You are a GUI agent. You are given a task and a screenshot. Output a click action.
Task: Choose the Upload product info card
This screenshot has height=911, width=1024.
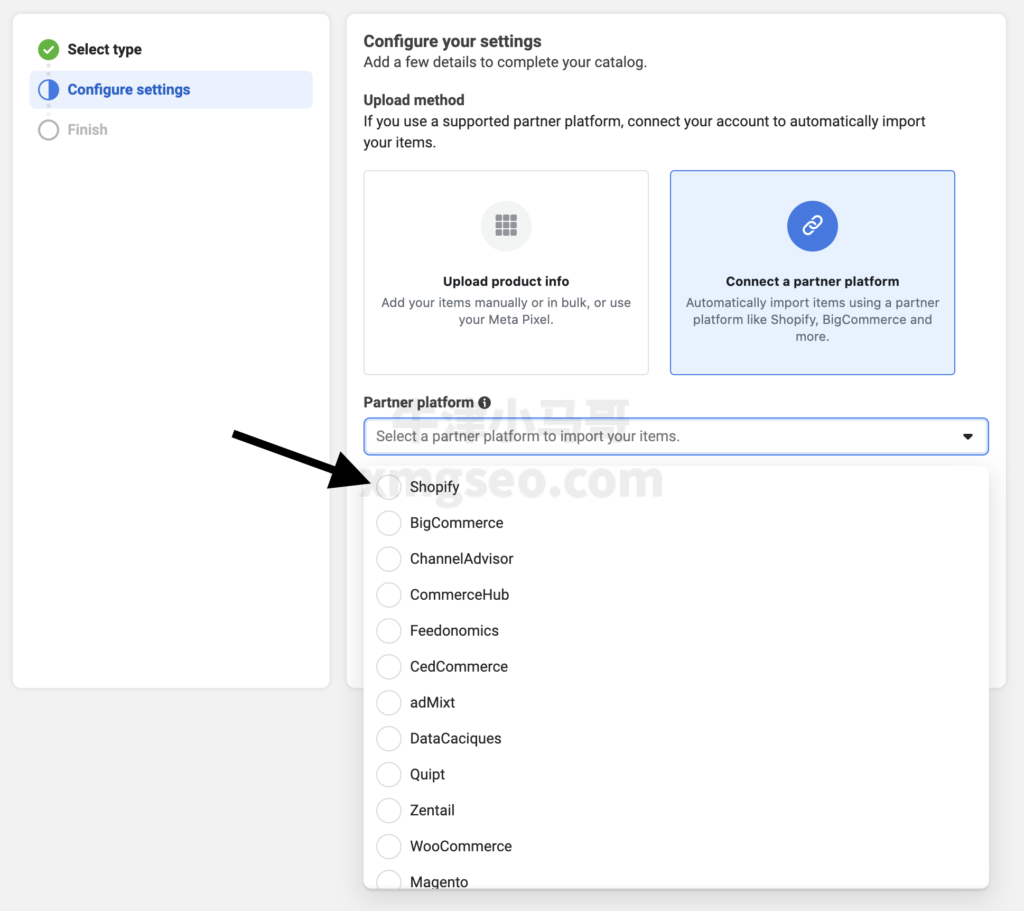click(x=506, y=272)
